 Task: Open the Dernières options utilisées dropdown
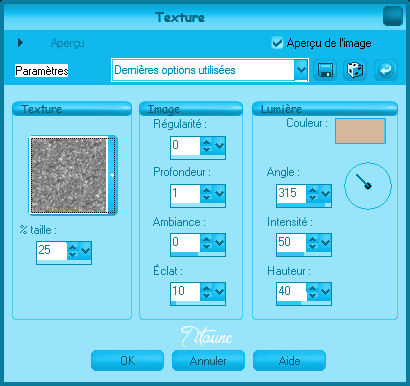(x=301, y=70)
